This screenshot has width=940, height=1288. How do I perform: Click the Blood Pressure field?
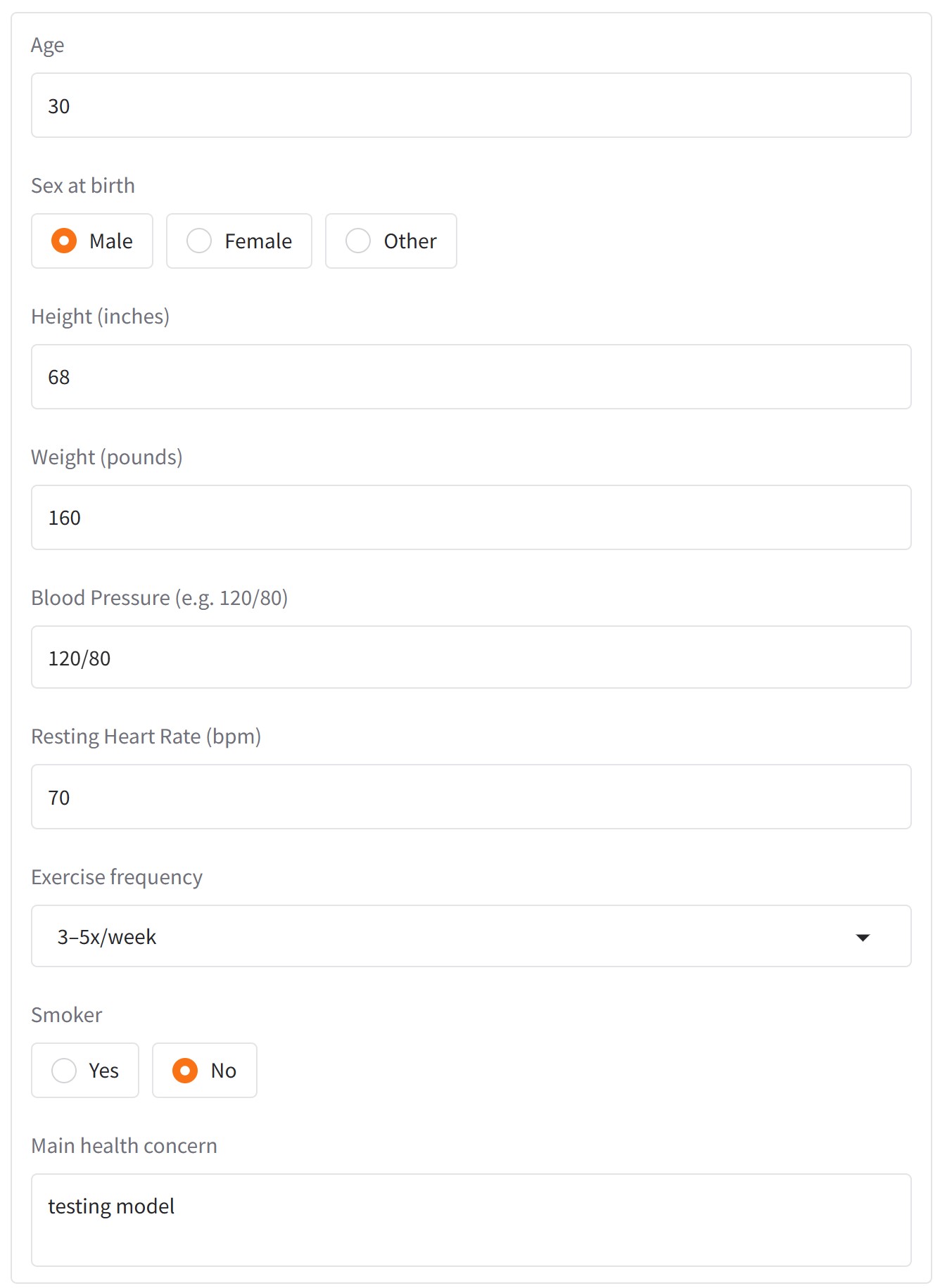[471, 656]
